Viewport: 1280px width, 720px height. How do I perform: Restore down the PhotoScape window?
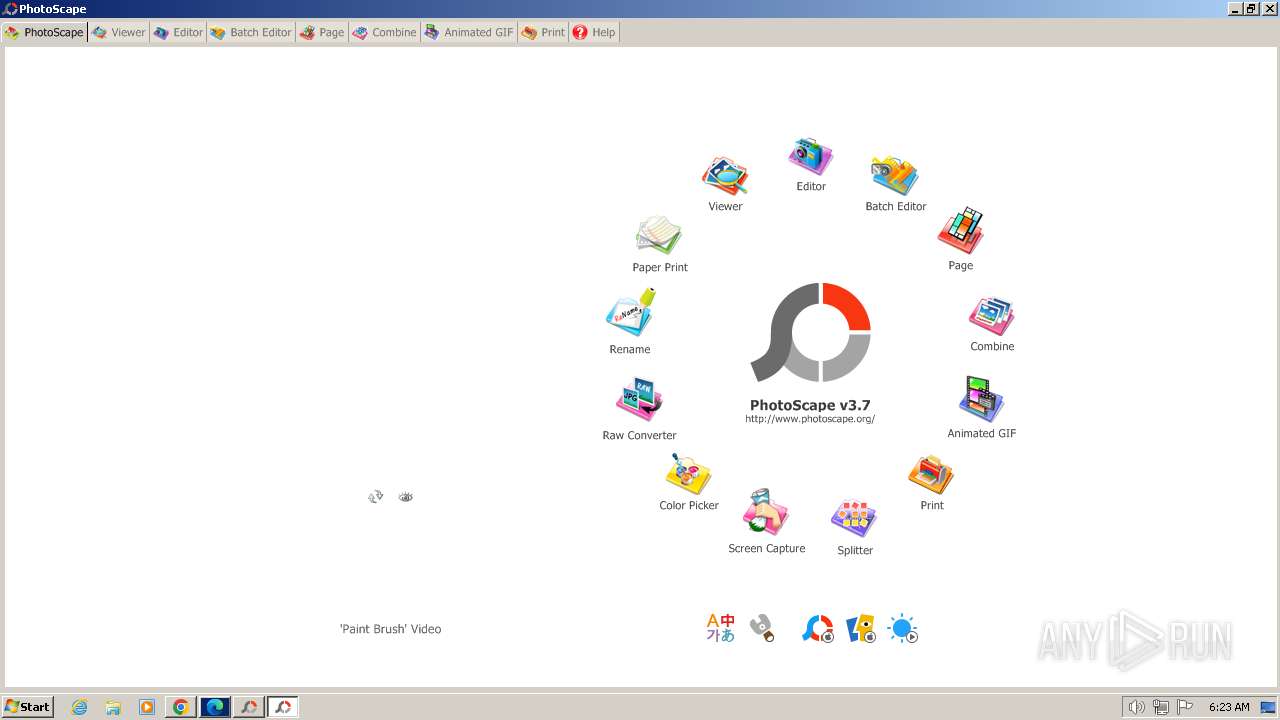click(1251, 9)
